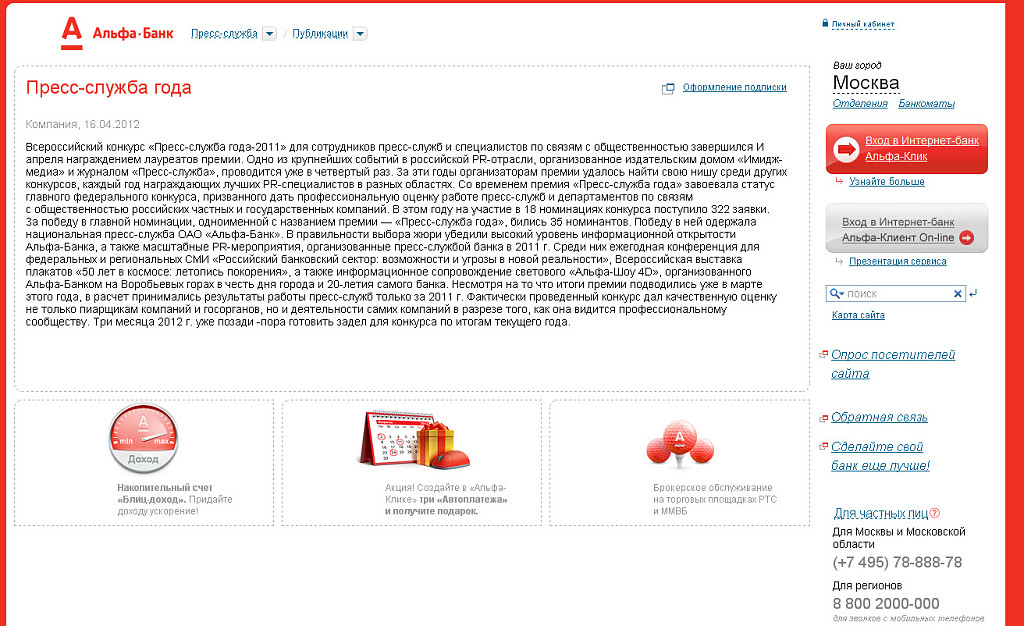Click red arrow icon on Альфа-Клиент On-line button
The height and width of the screenshot is (626, 1024).
pos(967,238)
